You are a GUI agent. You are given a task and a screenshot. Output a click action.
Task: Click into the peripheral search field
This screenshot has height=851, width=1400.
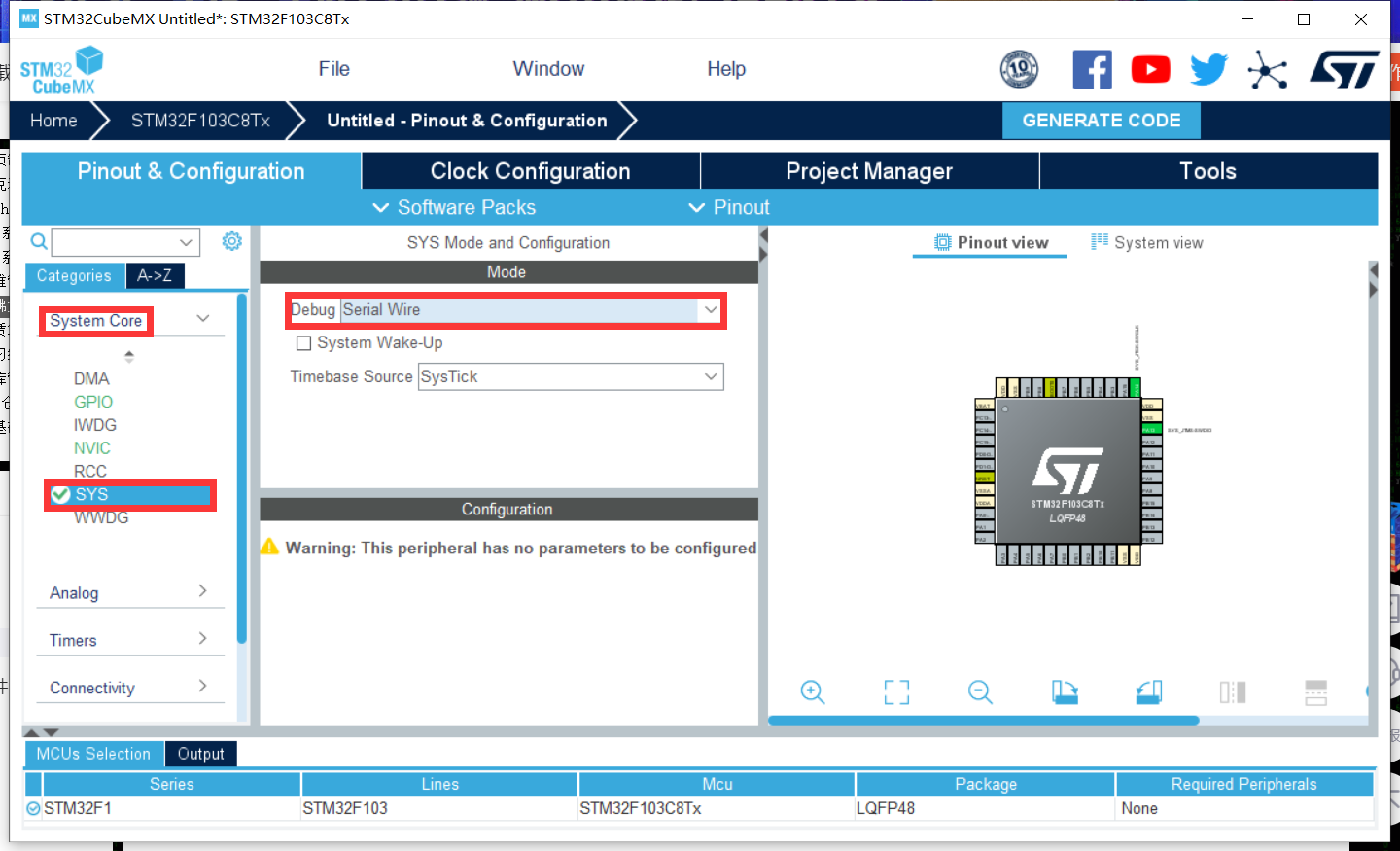[x=114, y=242]
